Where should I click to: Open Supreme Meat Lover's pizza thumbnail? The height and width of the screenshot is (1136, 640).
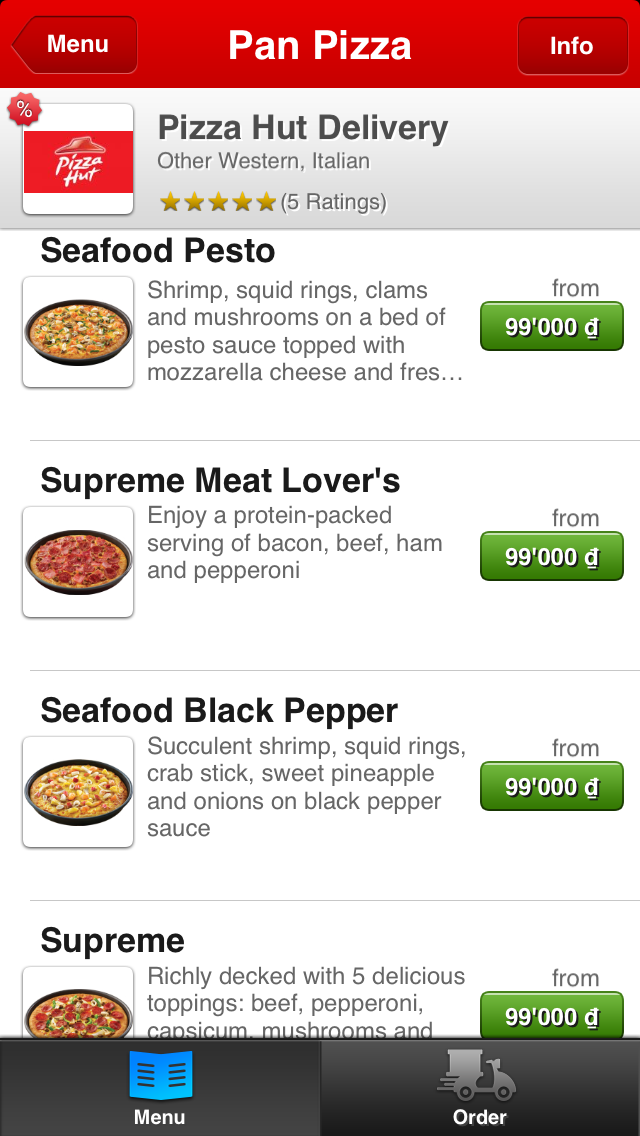pos(78,562)
